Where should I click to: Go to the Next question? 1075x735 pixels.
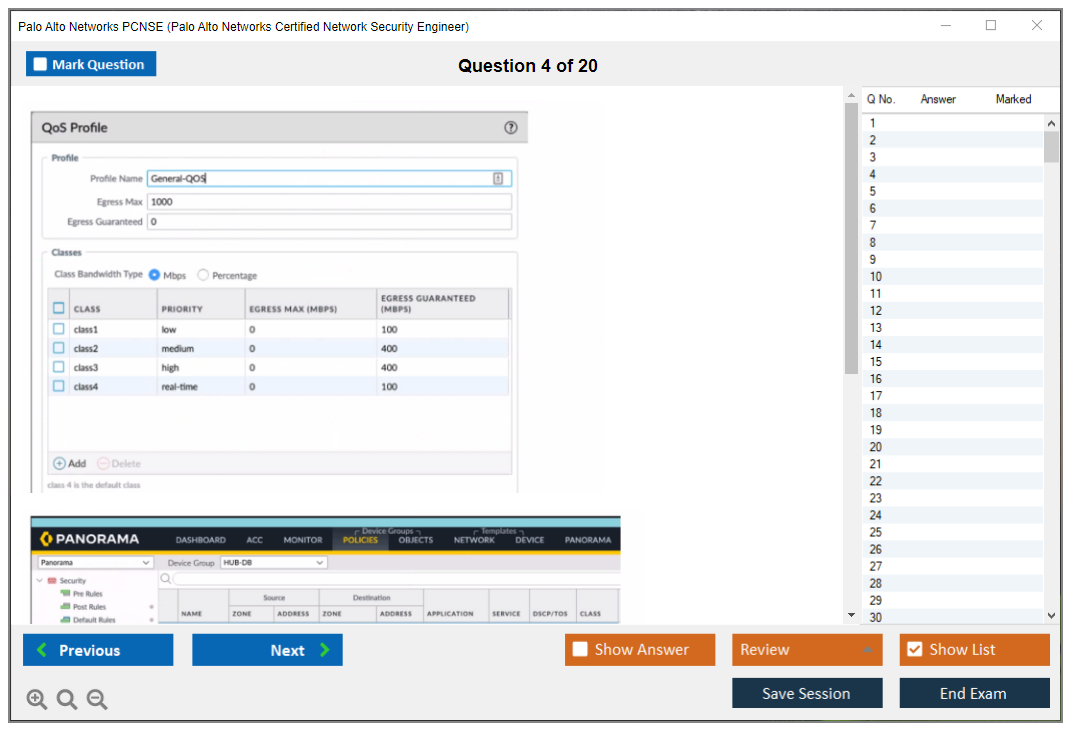(267, 650)
